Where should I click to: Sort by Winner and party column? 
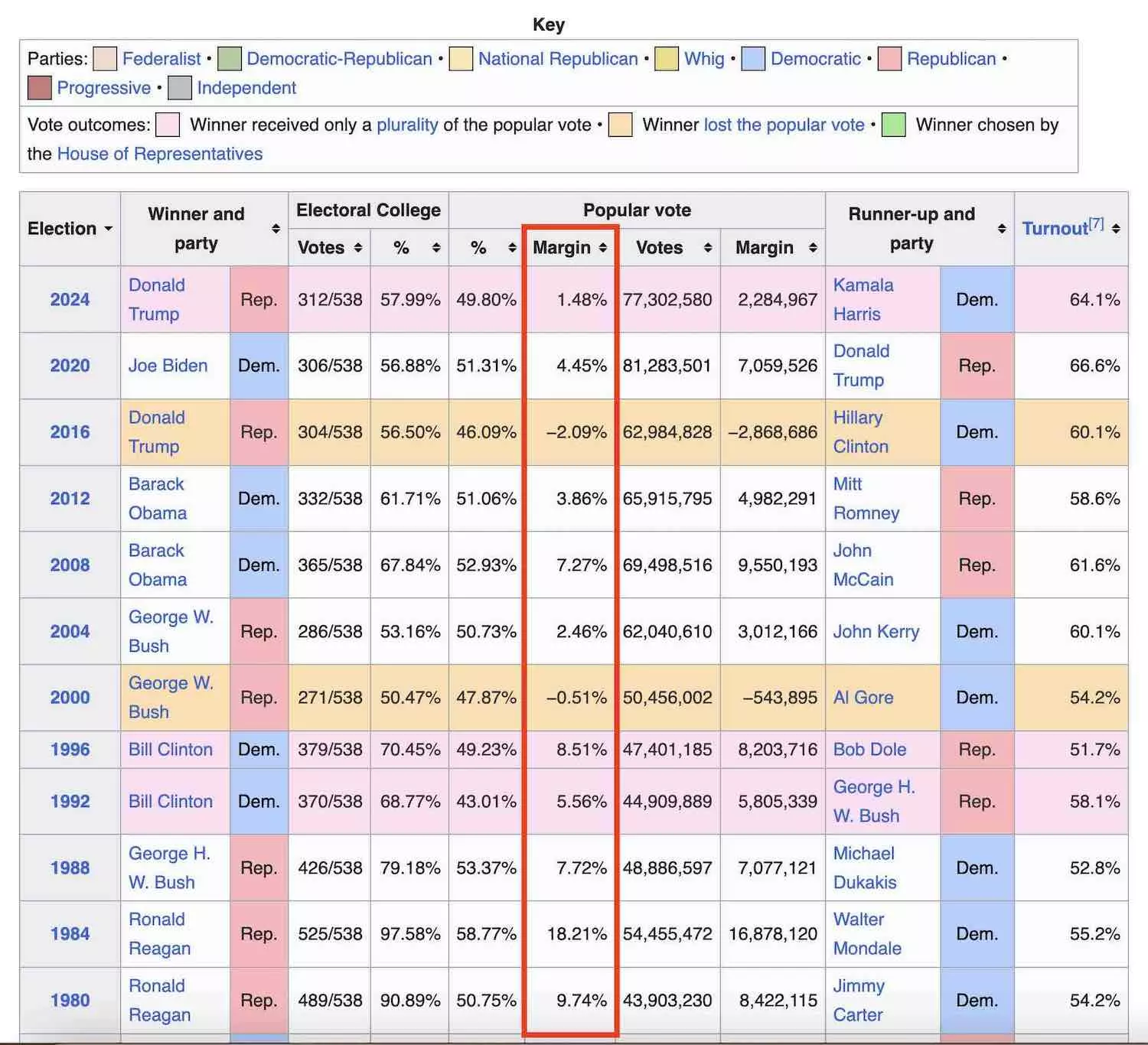(276, 229)
